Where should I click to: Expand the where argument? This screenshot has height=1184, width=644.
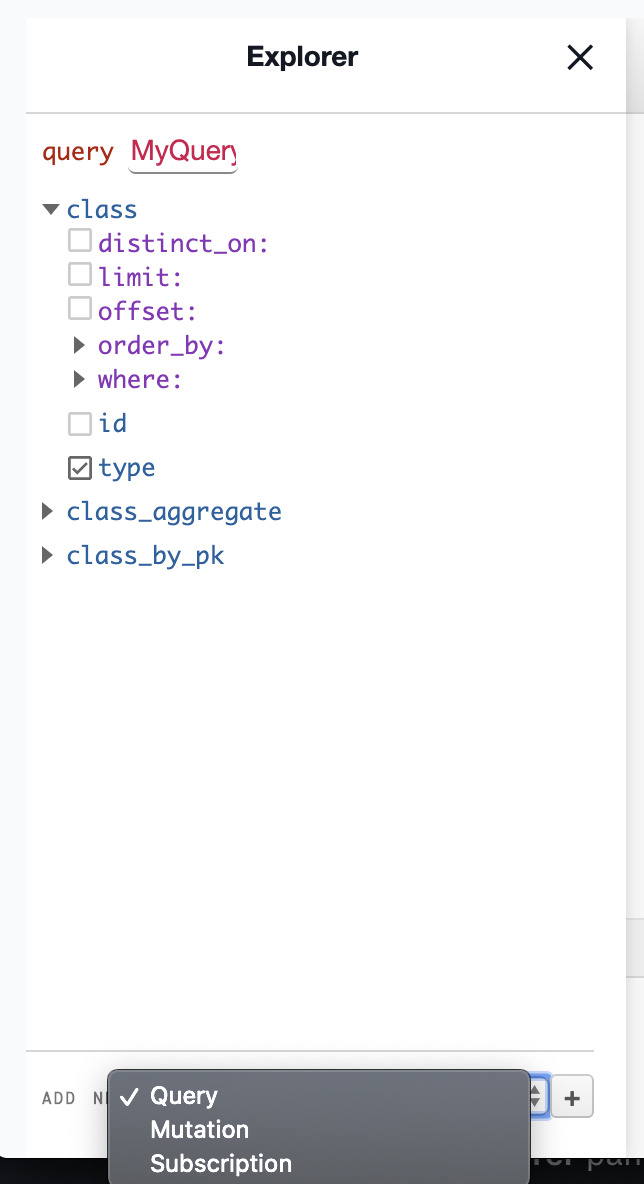[x=79, y=379]
